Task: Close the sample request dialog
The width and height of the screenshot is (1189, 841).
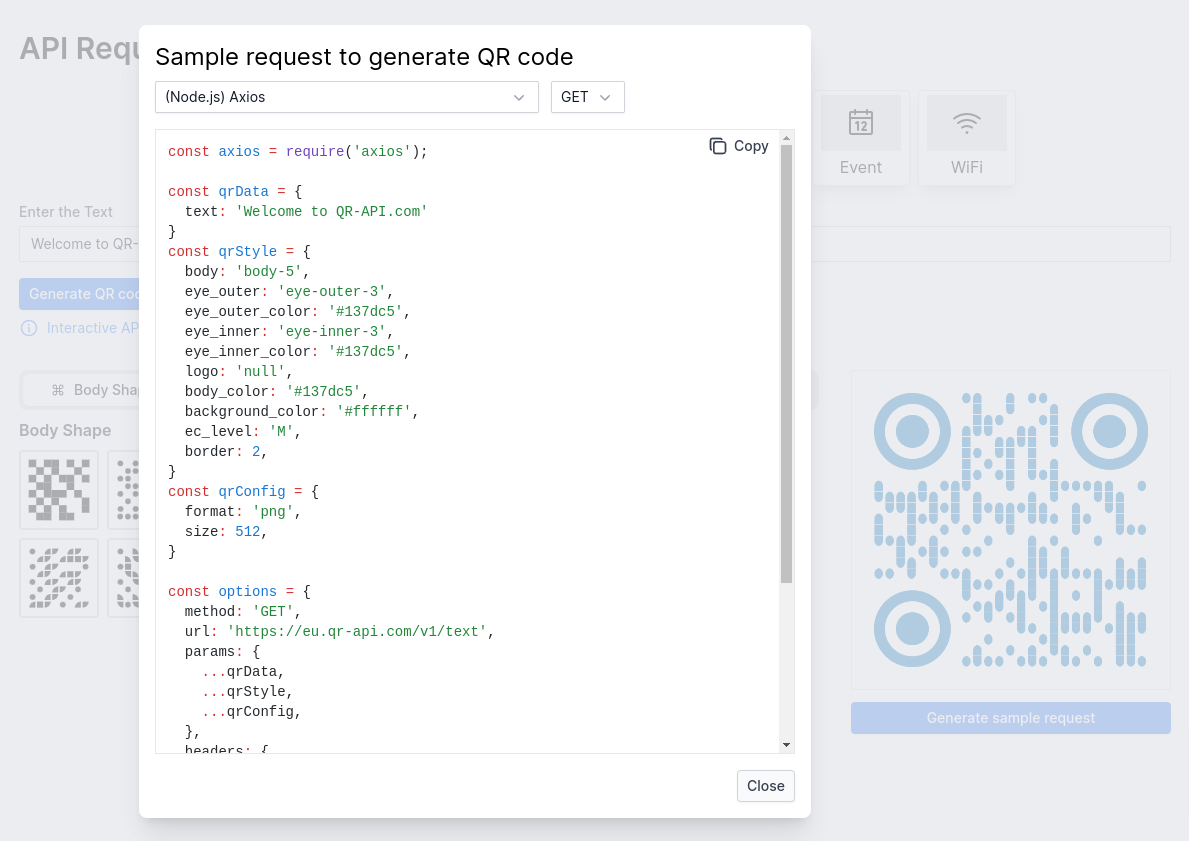Action: 765,786
